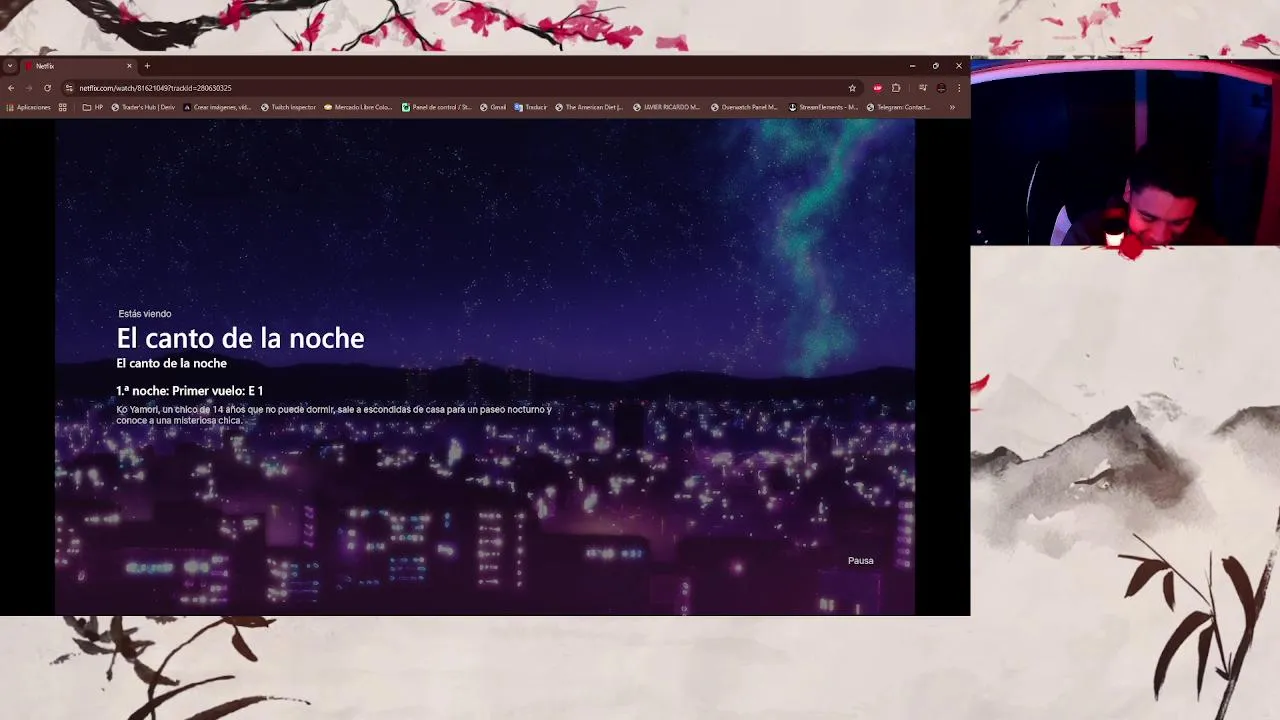Open the HP bookmarks folder
Image resolution: width=1280 pixels, height=720 pixels.
coord(93,107)
